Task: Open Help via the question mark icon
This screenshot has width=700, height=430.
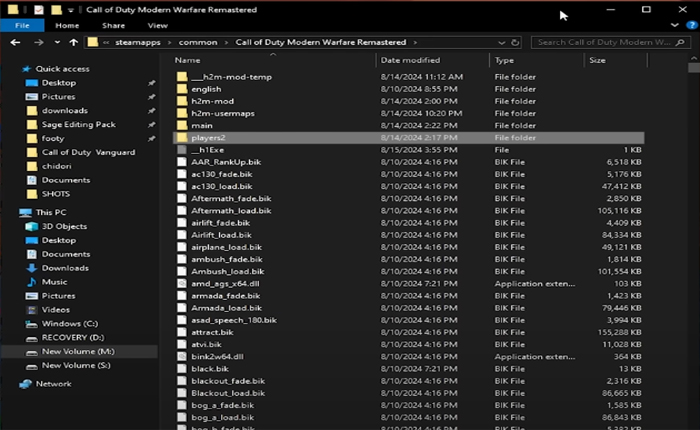Action: [692, 25]
